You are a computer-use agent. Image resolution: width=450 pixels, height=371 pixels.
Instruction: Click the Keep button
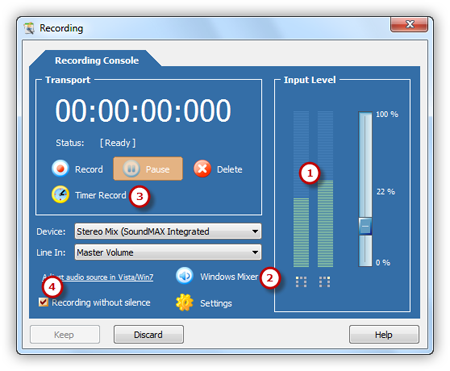tap(65, 334)
